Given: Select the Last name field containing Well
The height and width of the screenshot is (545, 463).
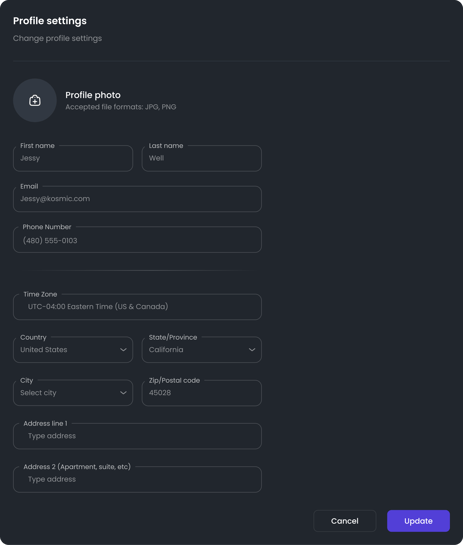Looking at the screenshot, I should (202, 158).
